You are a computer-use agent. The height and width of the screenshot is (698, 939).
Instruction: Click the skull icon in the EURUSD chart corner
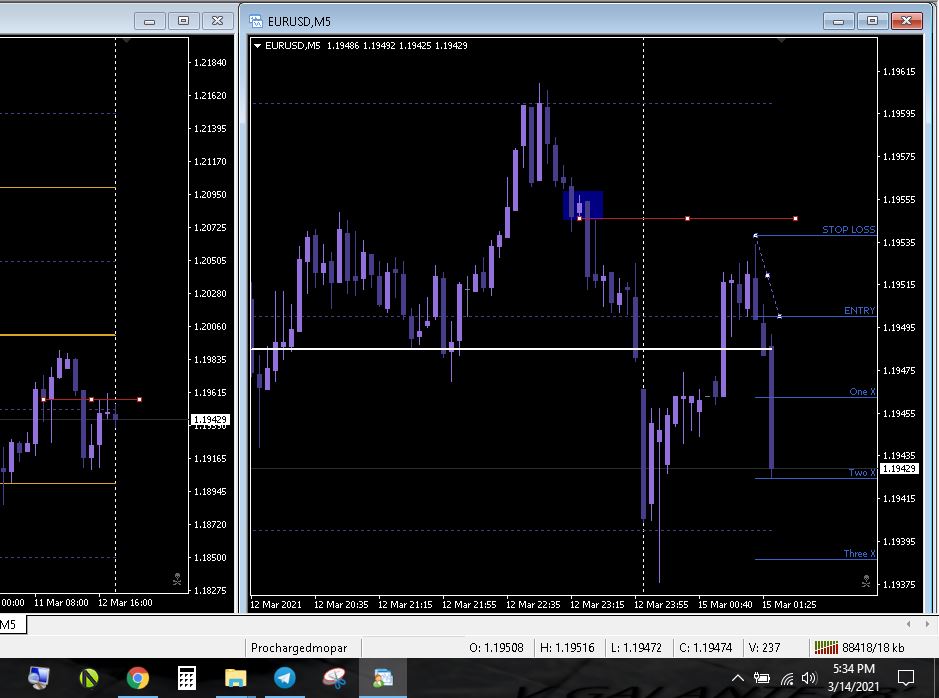[x=866, y=581]
